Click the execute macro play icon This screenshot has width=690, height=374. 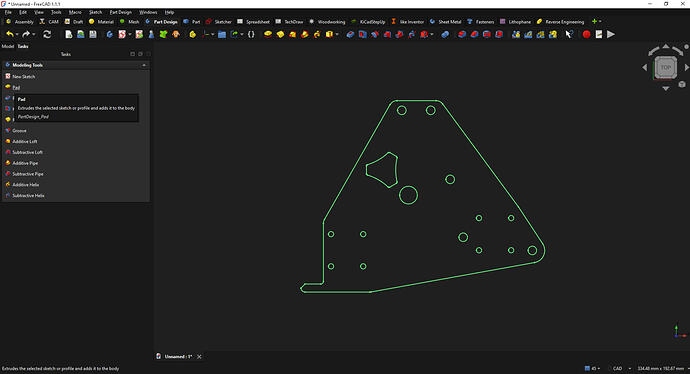tap(611, 34)
